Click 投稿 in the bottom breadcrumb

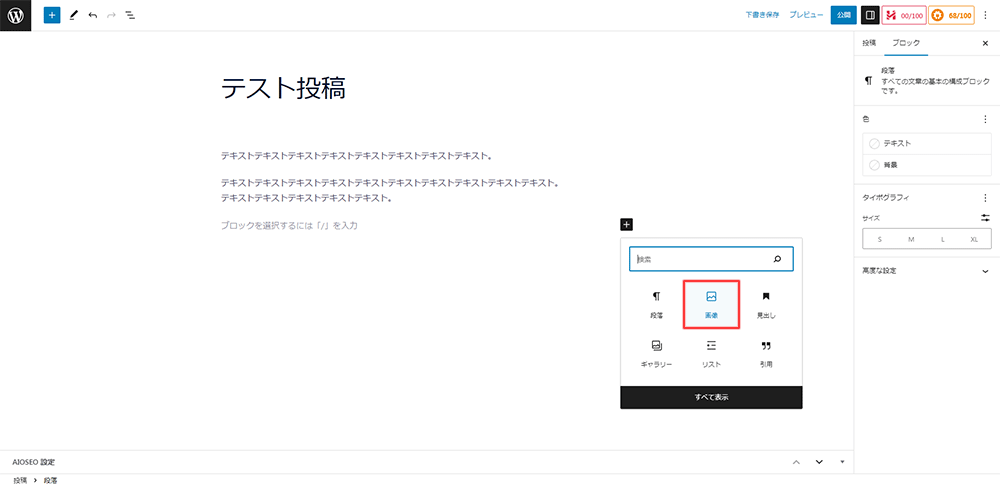coord(20,480)
